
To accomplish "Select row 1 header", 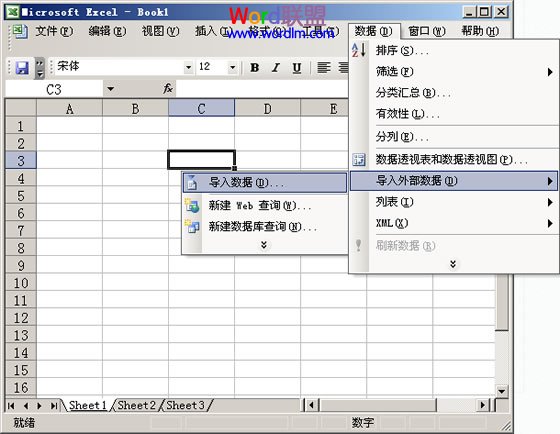I will coord(21,126).
